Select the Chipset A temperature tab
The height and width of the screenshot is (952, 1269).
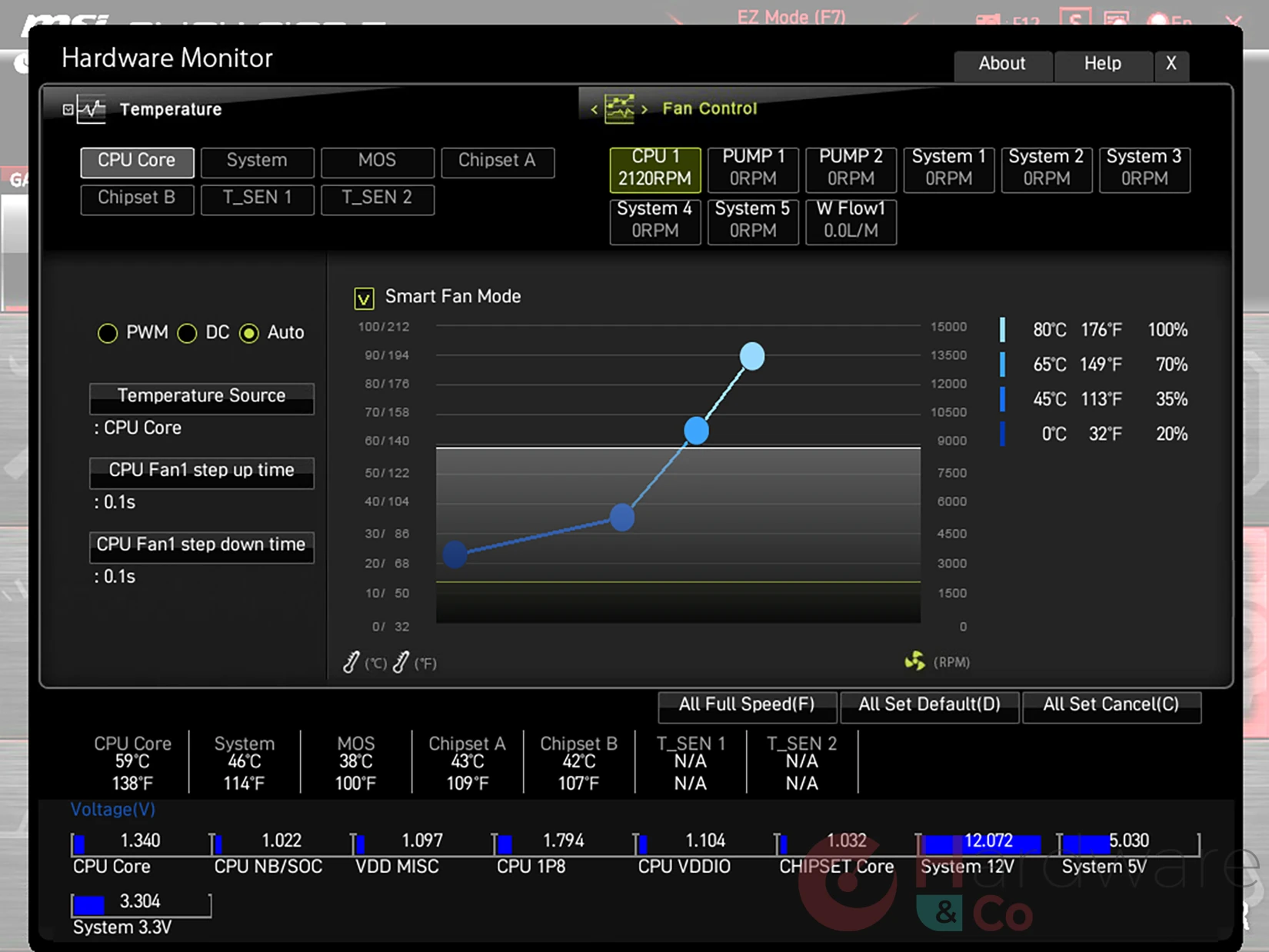497,162
